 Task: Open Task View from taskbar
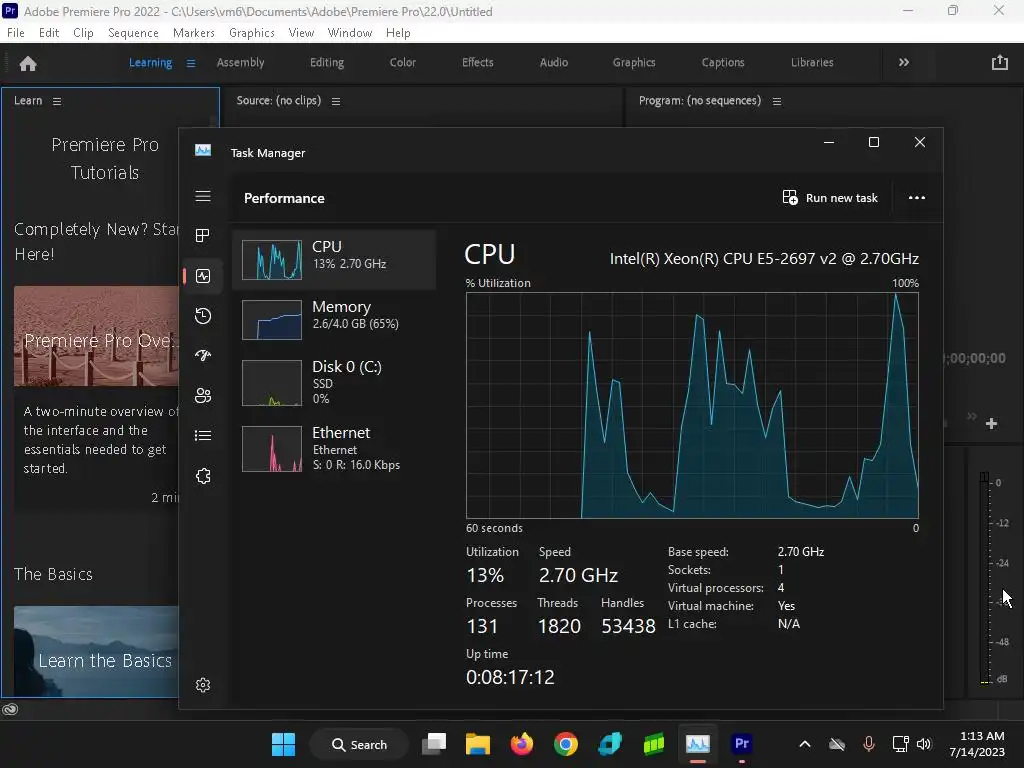434,744
